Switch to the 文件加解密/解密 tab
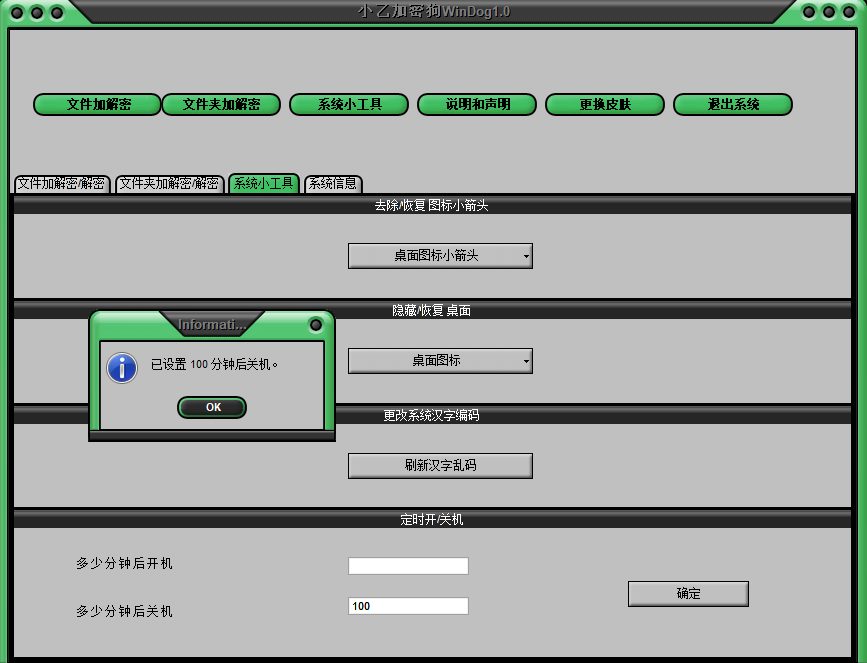Viewport: 867px width, 663px height. (x=62, y=184)
